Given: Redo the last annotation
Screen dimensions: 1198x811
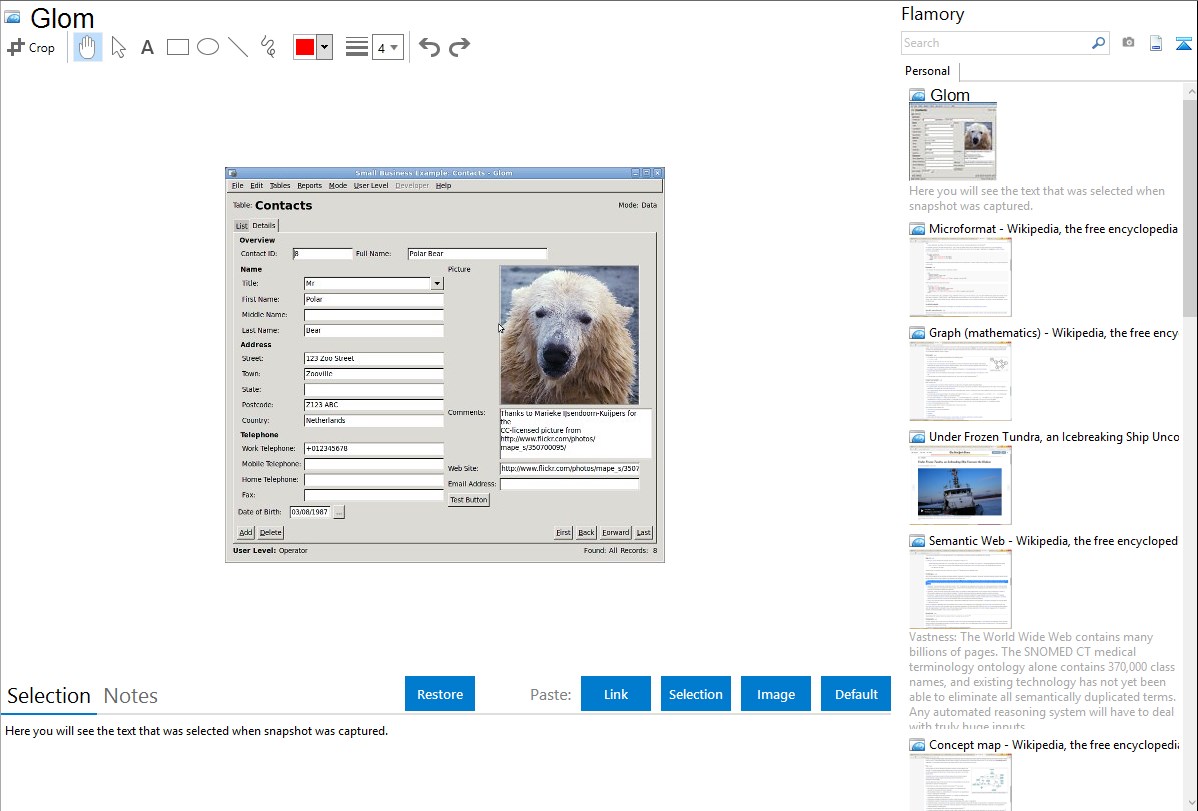Looking at the screenshot, I should pos(460,47).
